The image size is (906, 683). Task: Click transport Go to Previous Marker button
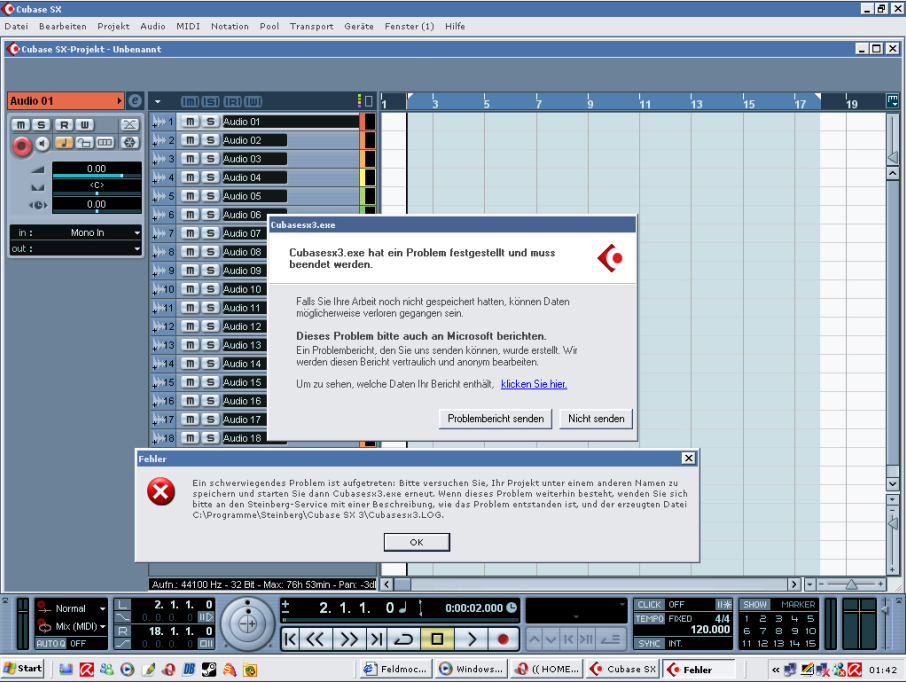click(291, 639)
